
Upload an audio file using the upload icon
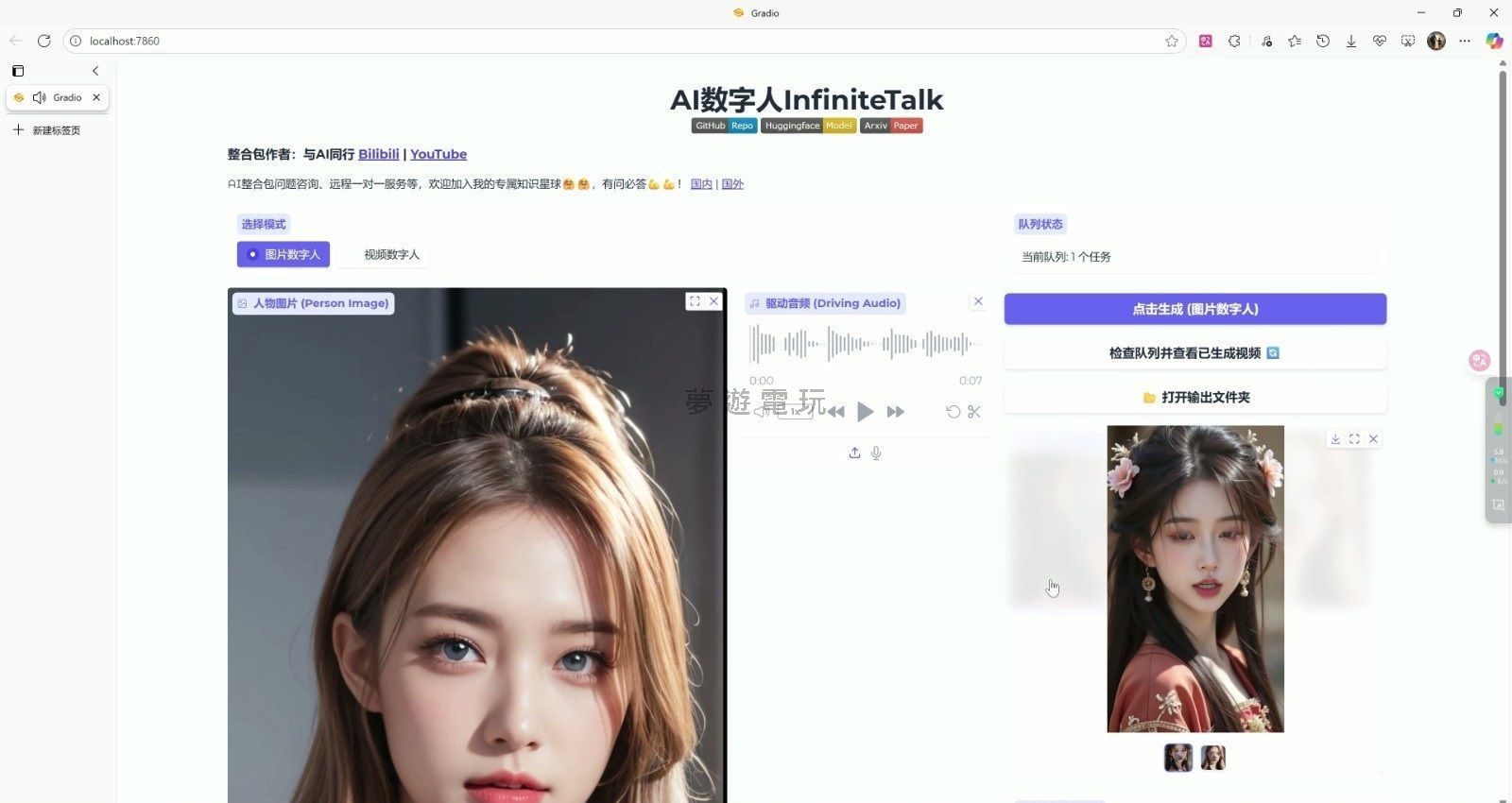coord(854,453)
